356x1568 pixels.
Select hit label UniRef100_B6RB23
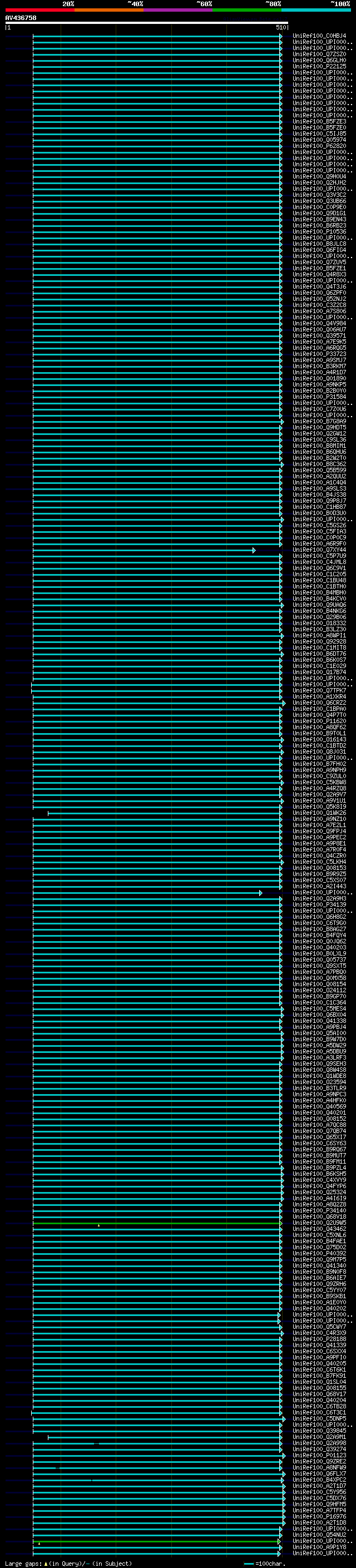click(319, 226)
